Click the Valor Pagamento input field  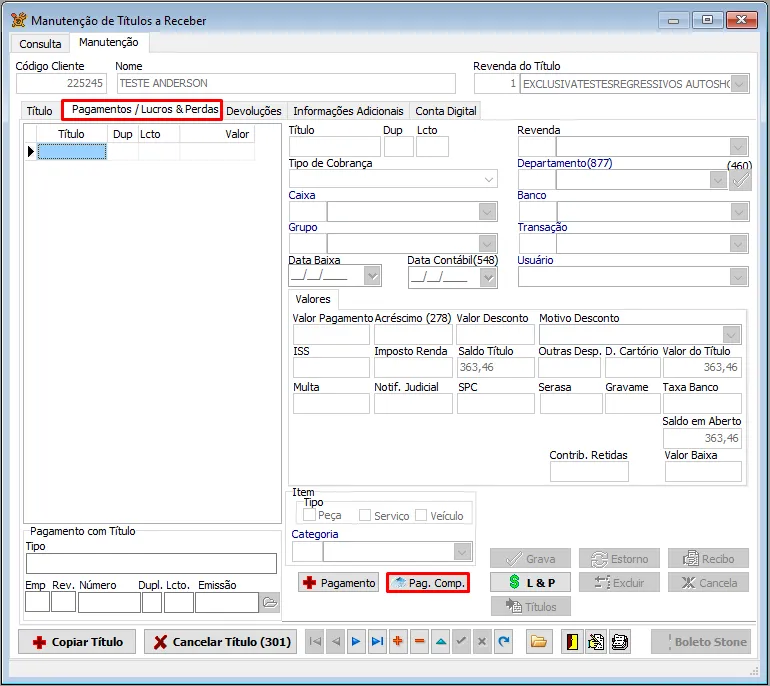click(331, 335)
